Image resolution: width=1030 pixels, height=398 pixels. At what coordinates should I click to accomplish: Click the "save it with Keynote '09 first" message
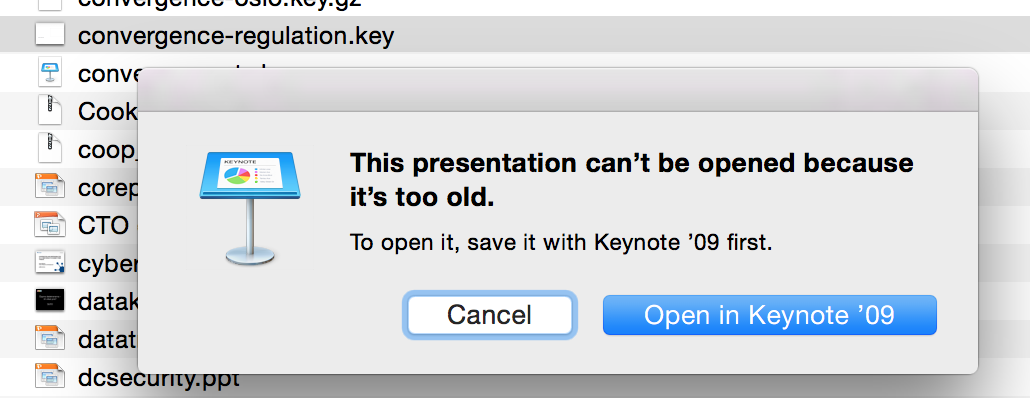coord(561,243)
